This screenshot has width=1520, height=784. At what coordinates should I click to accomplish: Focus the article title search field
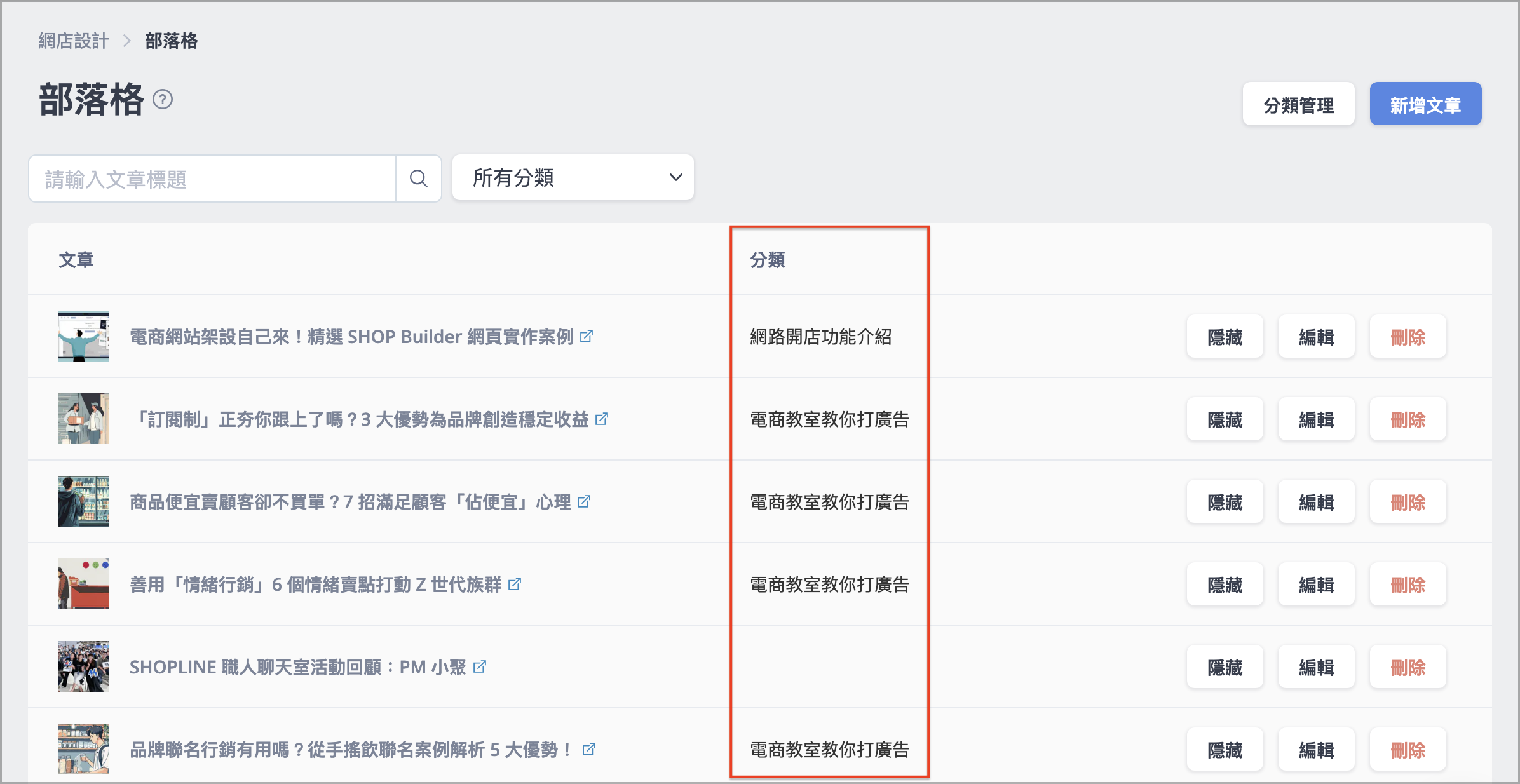(x=212, y=179)
